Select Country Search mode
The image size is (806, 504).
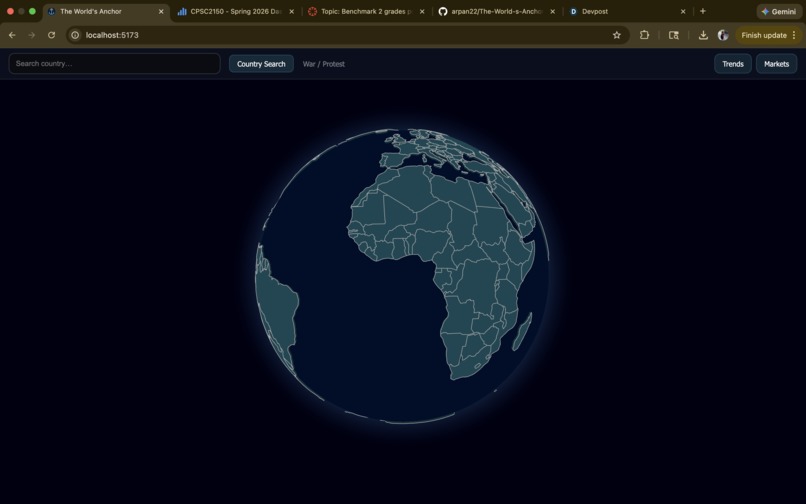261,64
